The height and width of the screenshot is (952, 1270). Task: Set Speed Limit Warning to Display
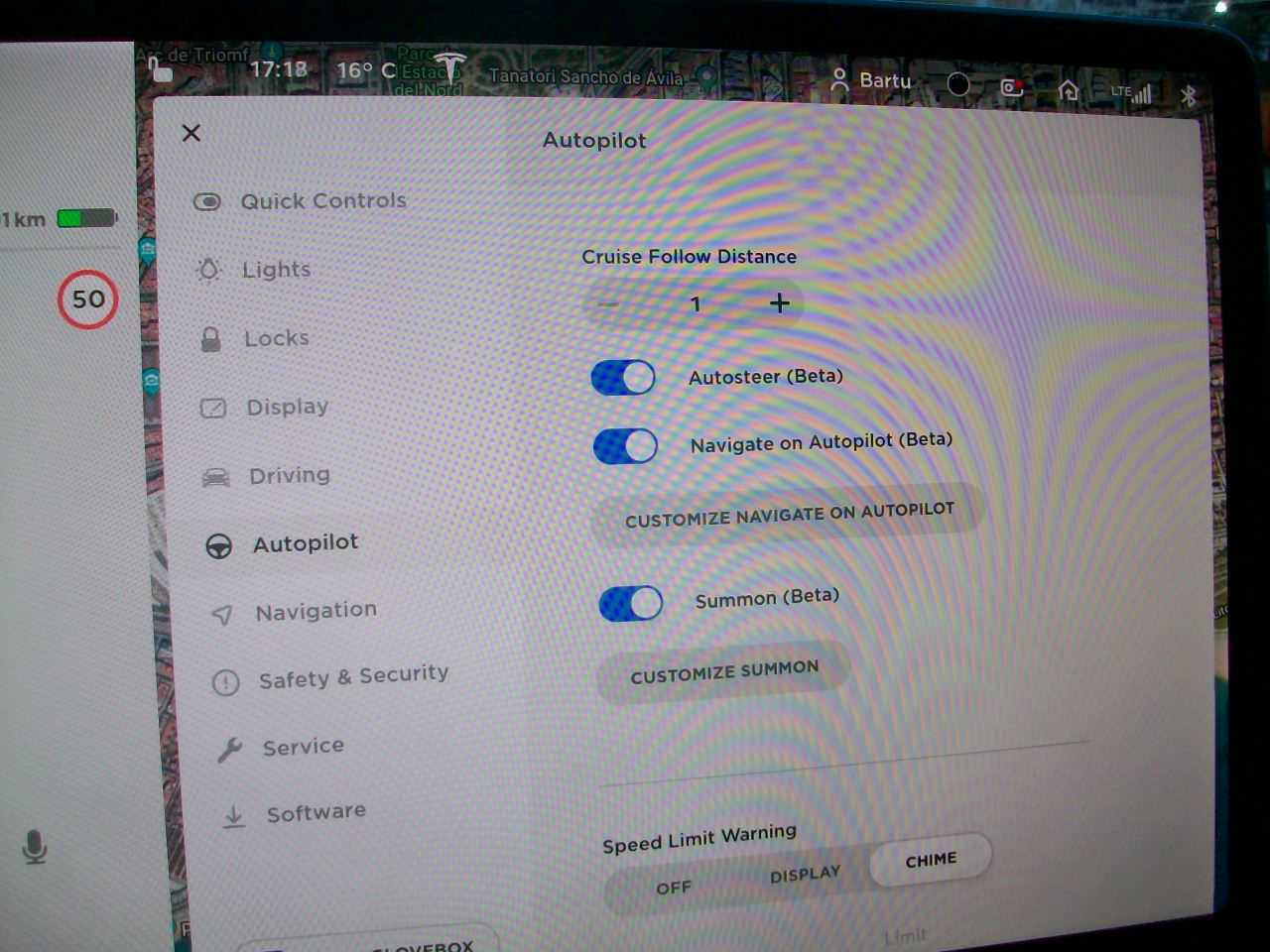(x=805, y=875)
